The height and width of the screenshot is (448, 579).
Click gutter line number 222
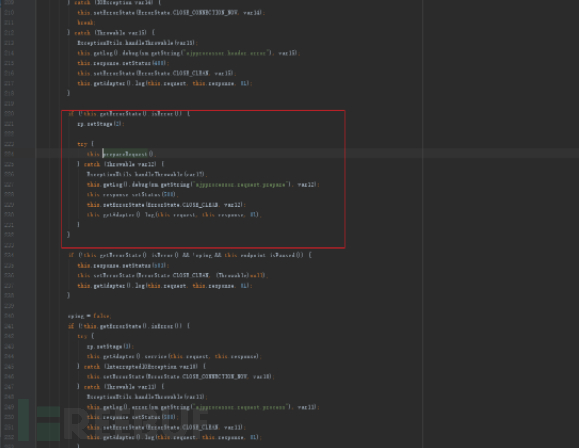9,134
